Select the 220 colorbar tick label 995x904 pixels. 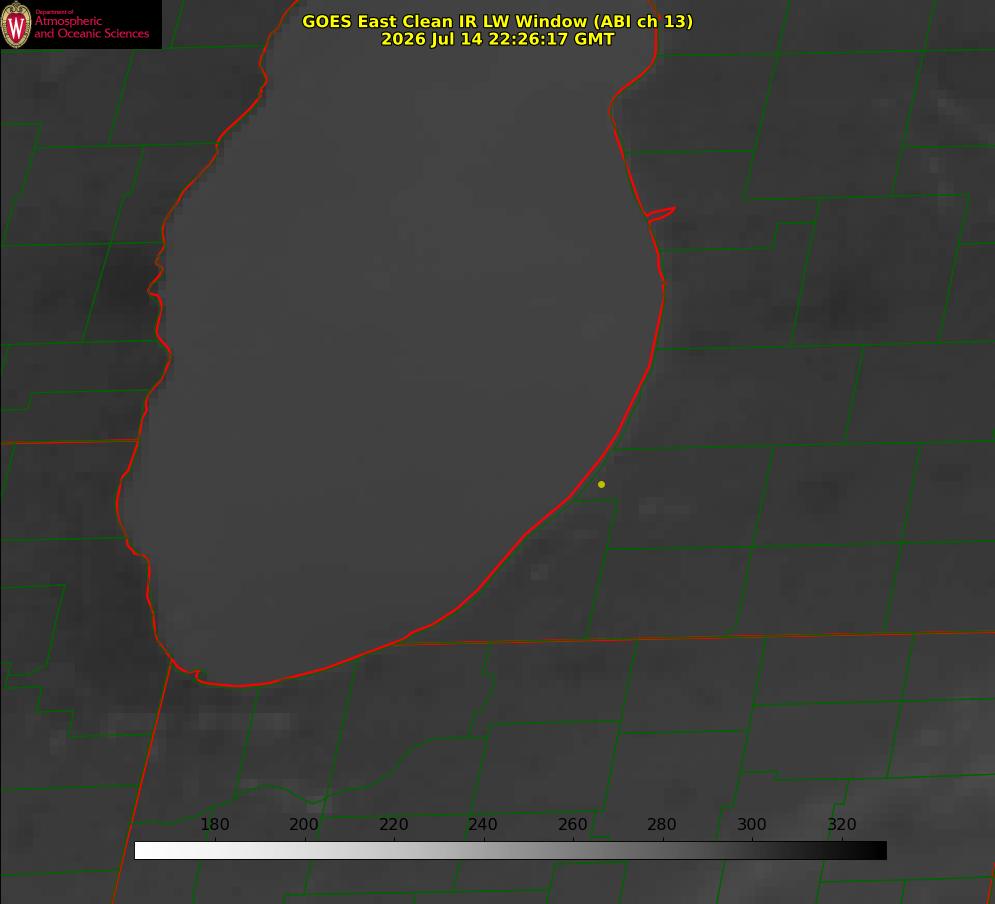point(393,824)
